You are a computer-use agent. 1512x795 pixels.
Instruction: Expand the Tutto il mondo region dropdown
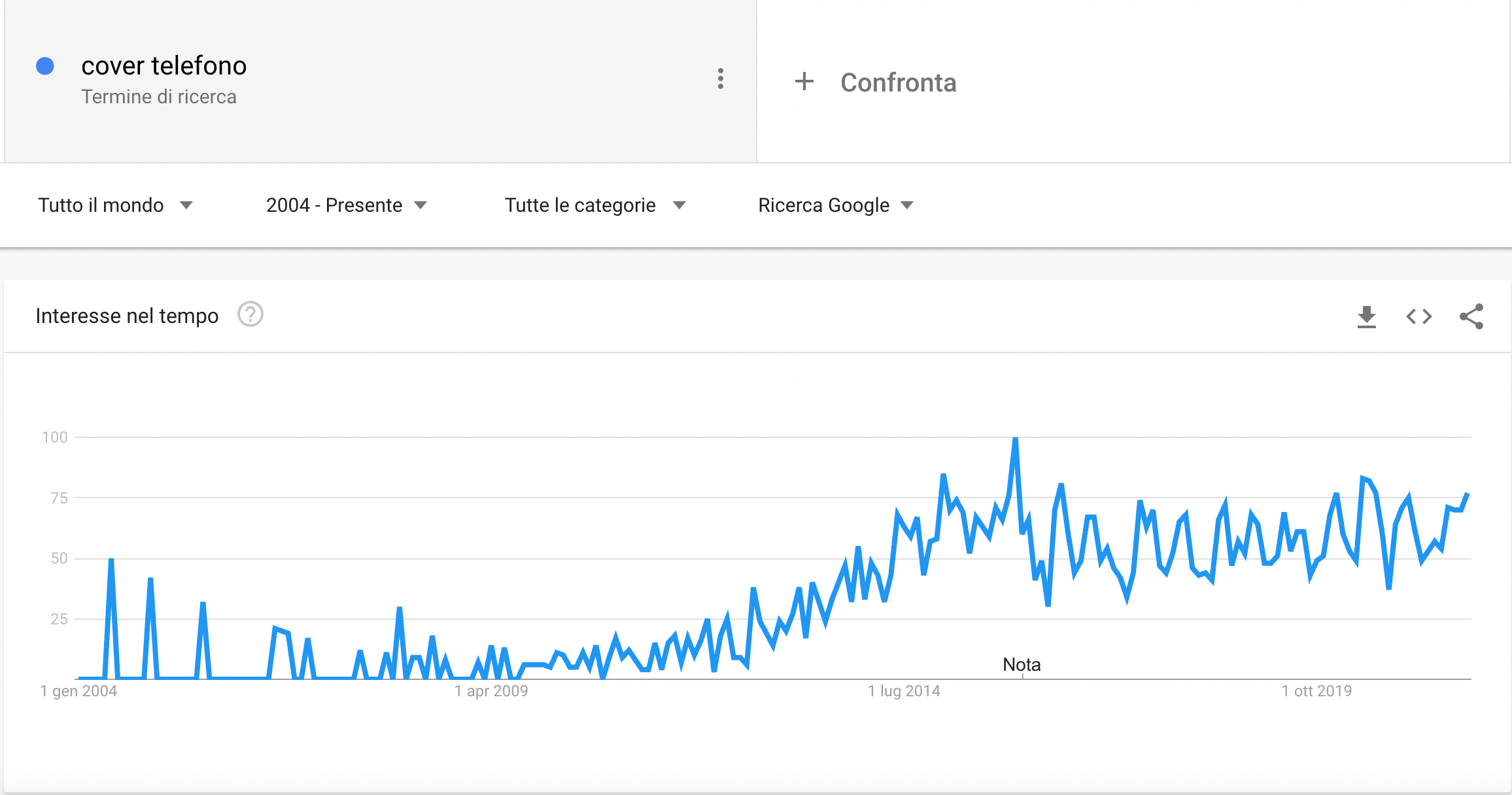[x=115, y=205]
